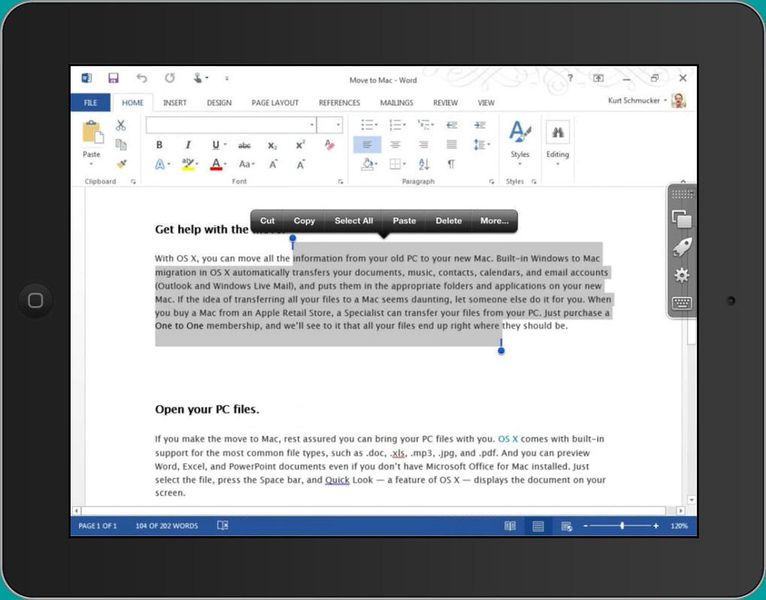The image size is (766, 600).
Task: Click the 120% zoom level
Action: point(679,526)
